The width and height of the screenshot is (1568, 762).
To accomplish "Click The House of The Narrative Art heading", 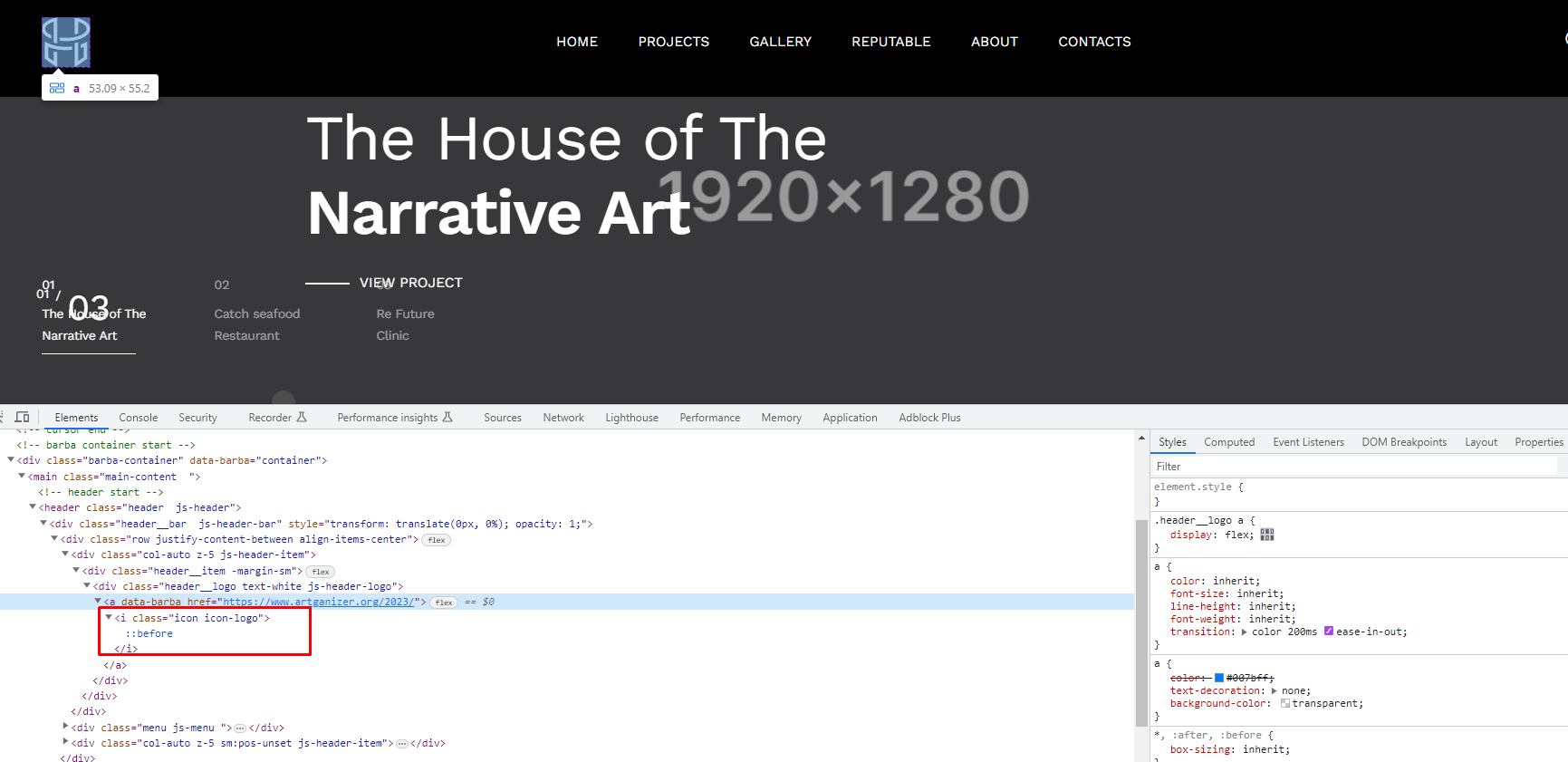I will (x=567, y=176).
